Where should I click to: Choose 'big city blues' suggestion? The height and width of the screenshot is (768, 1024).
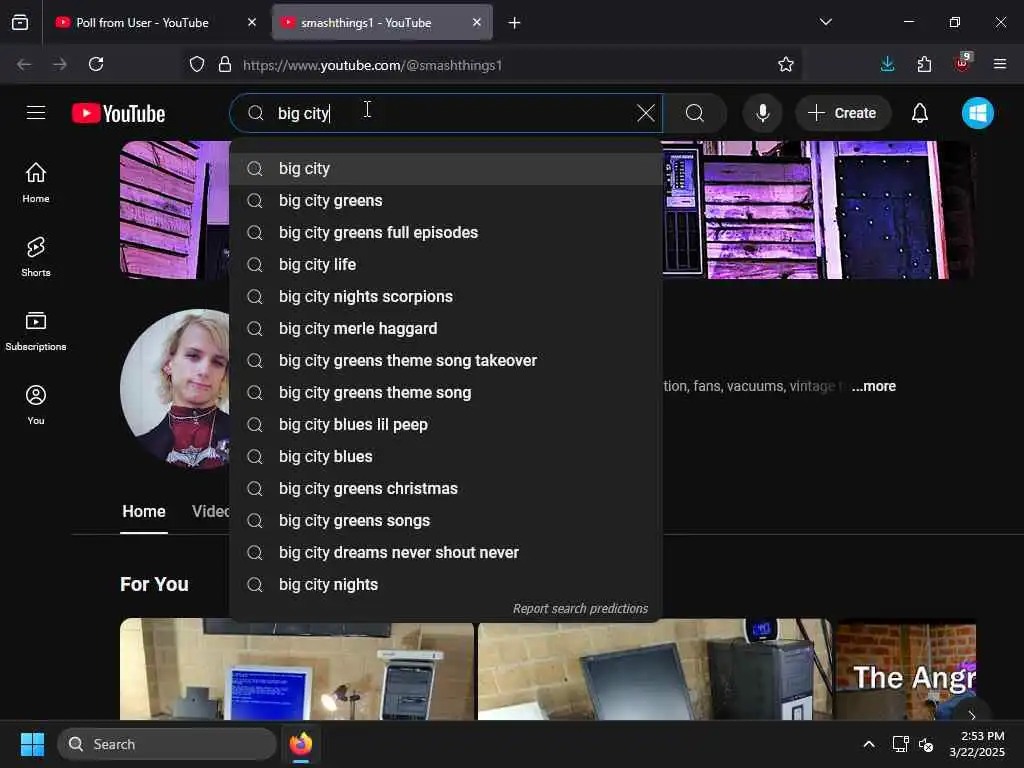[x=446, y=456]
